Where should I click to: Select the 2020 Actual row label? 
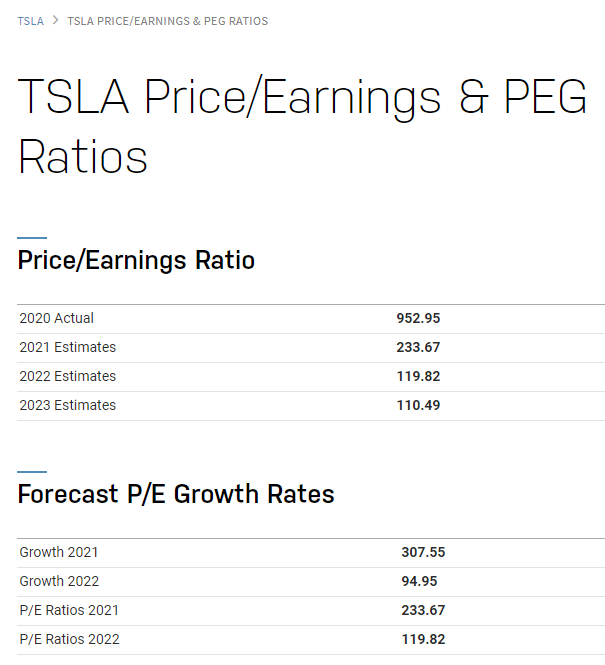56,318
